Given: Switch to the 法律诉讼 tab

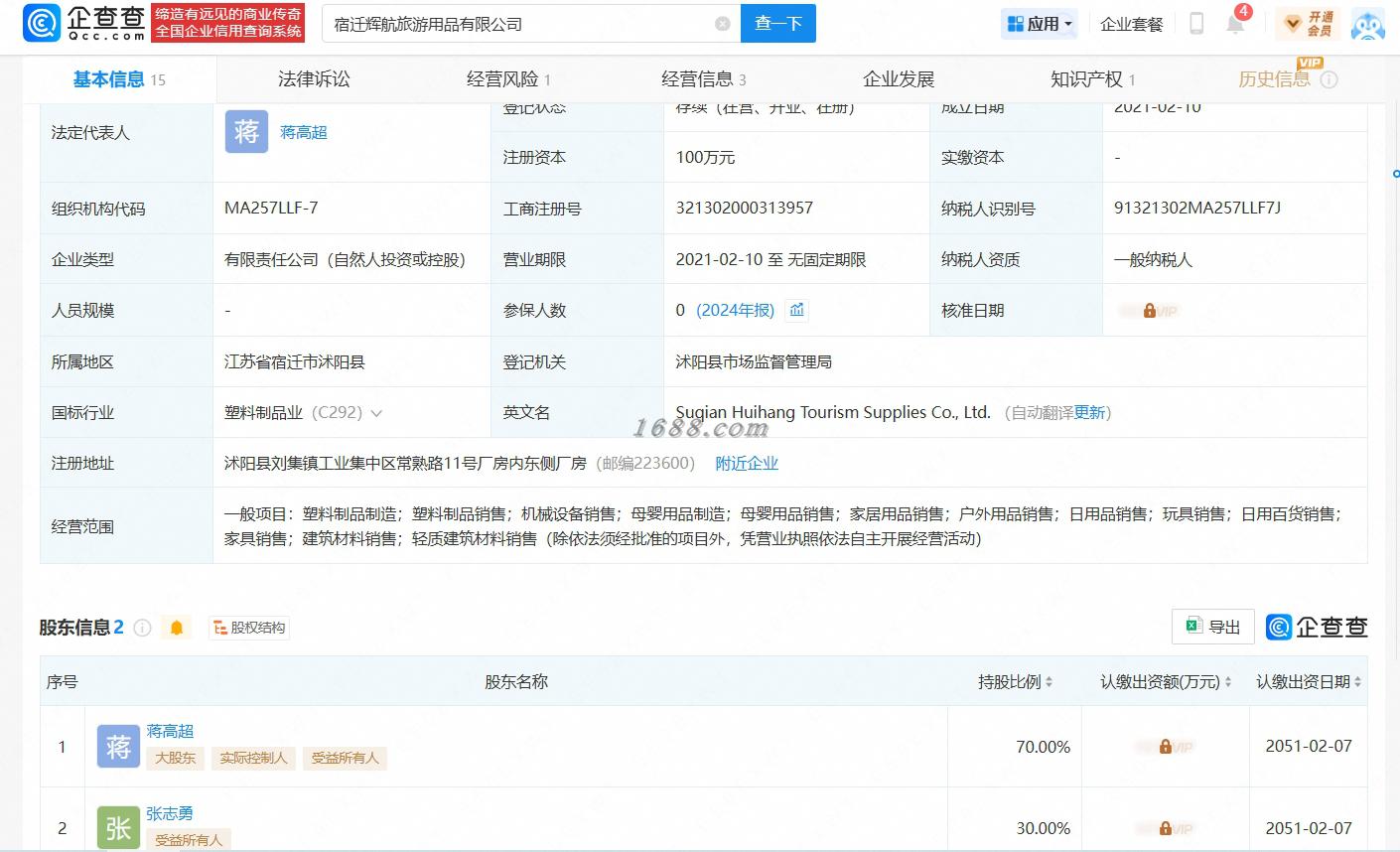Looking at the screenshot, I should pyautogui.click(x=314, y=79).
